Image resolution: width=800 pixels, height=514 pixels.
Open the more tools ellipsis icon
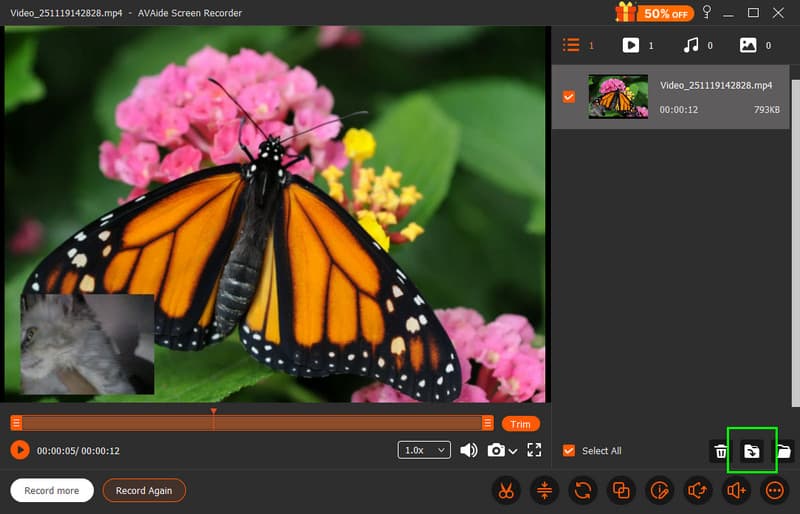774,490
